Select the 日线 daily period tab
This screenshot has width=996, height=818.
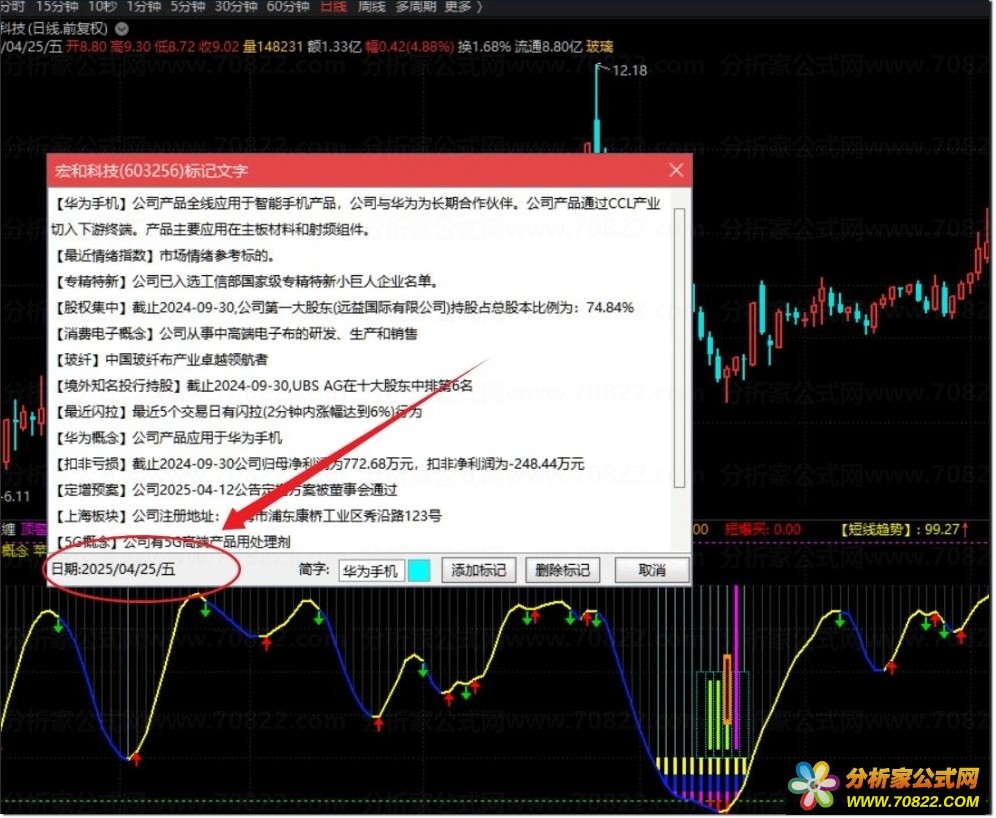[x=333, y=7]
